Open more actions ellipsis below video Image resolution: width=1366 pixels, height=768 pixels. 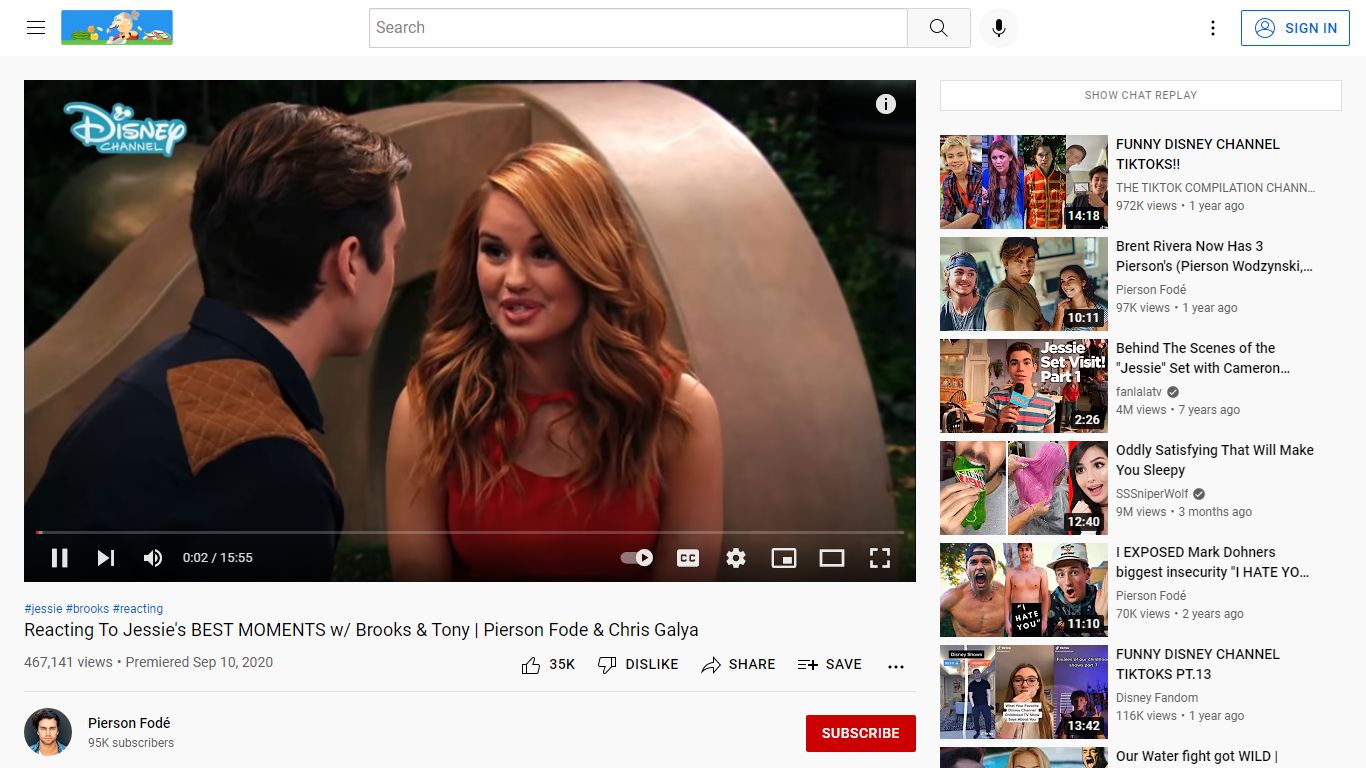(896, 666)
